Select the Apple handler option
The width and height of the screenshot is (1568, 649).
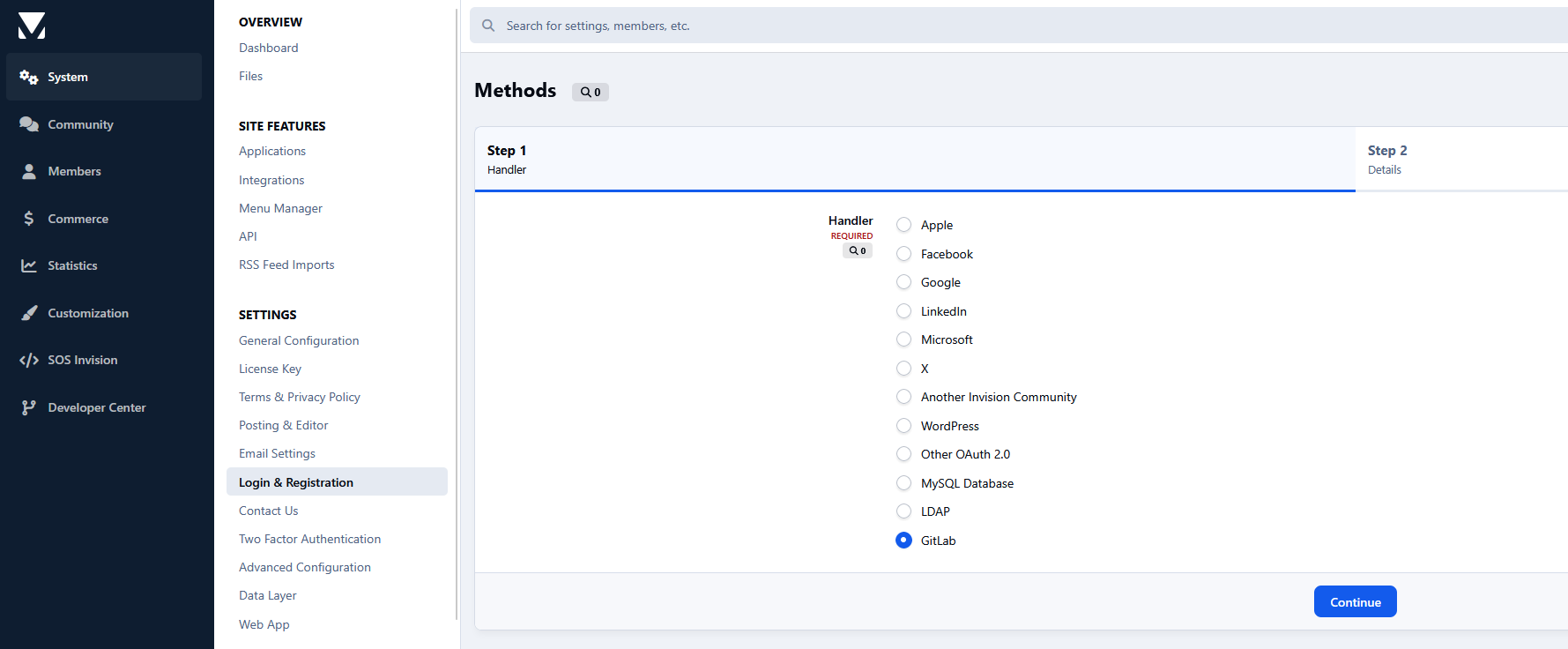pyautogui.click(x=903, y=225)
